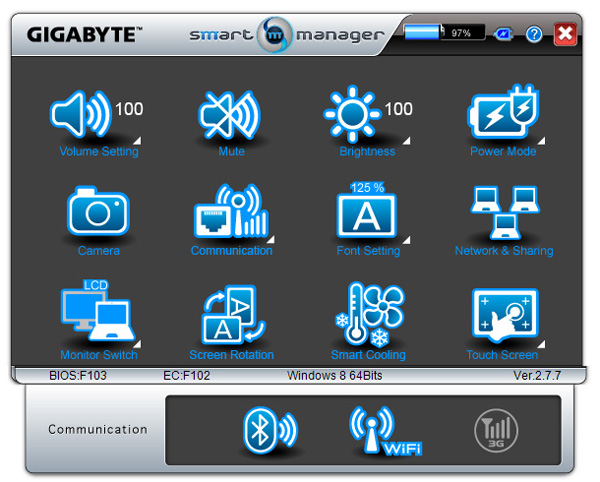
Task: Click the EC:F102 status text
Action: (187, 376)
